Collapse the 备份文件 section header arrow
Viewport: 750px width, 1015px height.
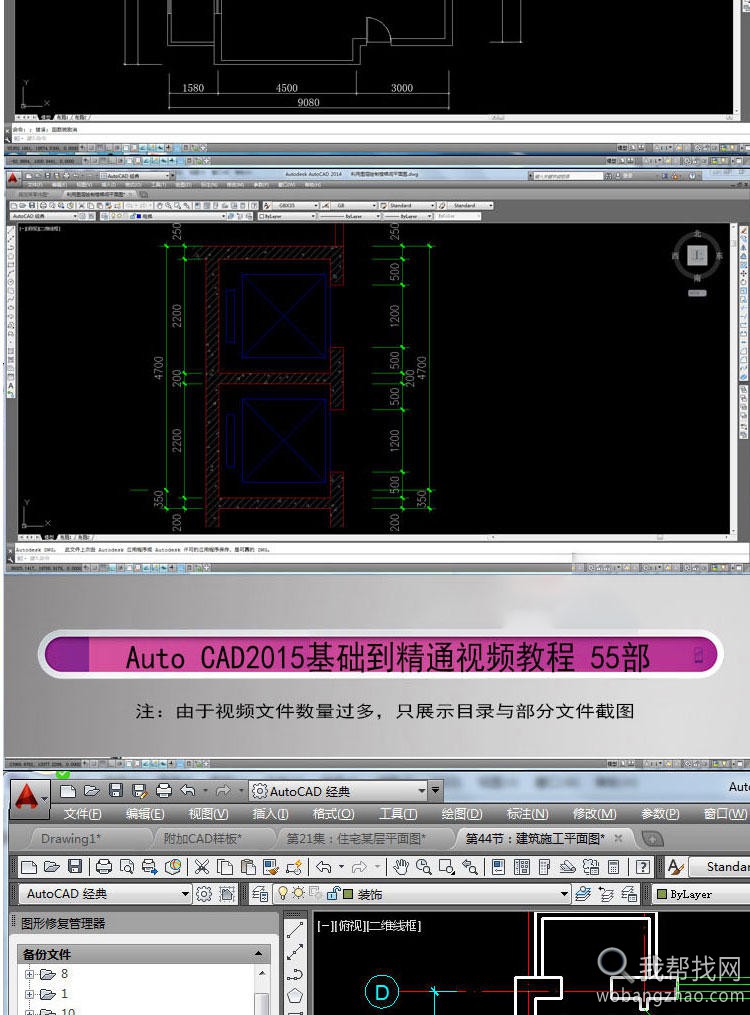click(x=259, y=954)
